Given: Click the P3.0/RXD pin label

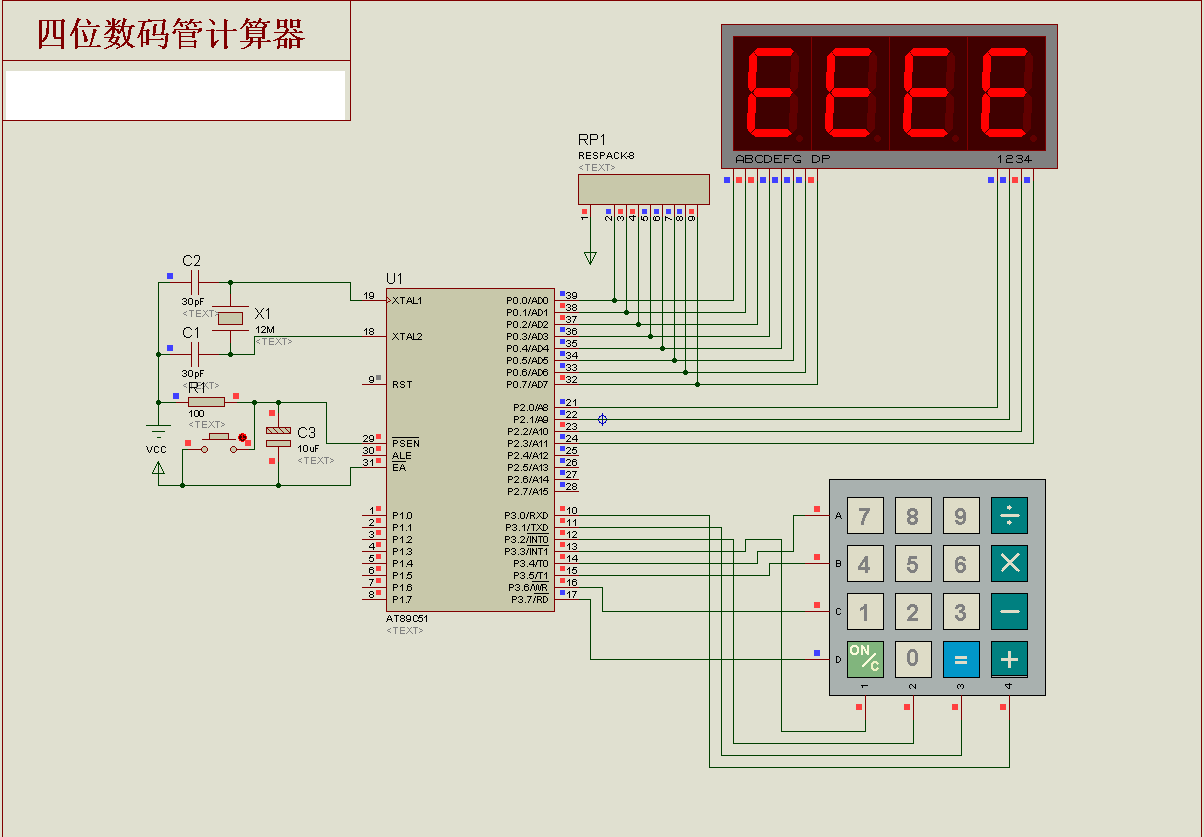Looking at the screenshot, I should click(526, 515).
